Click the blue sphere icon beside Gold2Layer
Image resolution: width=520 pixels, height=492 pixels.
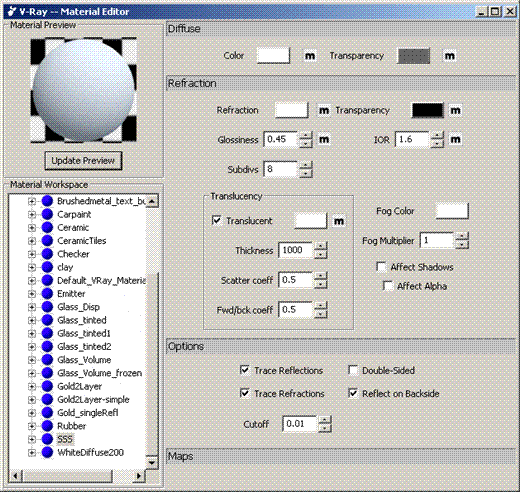[47, 386]
